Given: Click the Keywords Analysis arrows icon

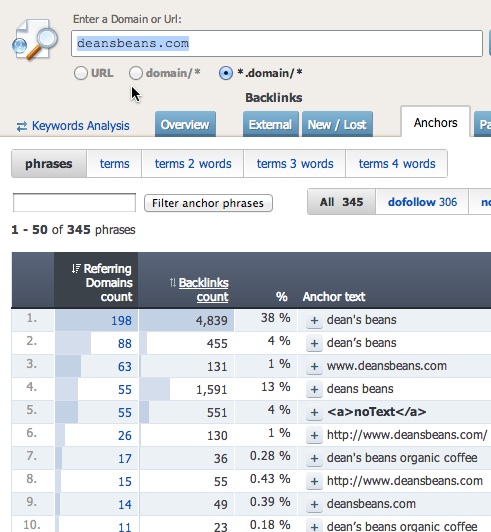Looking at the screenshot, I should tap(22, 127).
